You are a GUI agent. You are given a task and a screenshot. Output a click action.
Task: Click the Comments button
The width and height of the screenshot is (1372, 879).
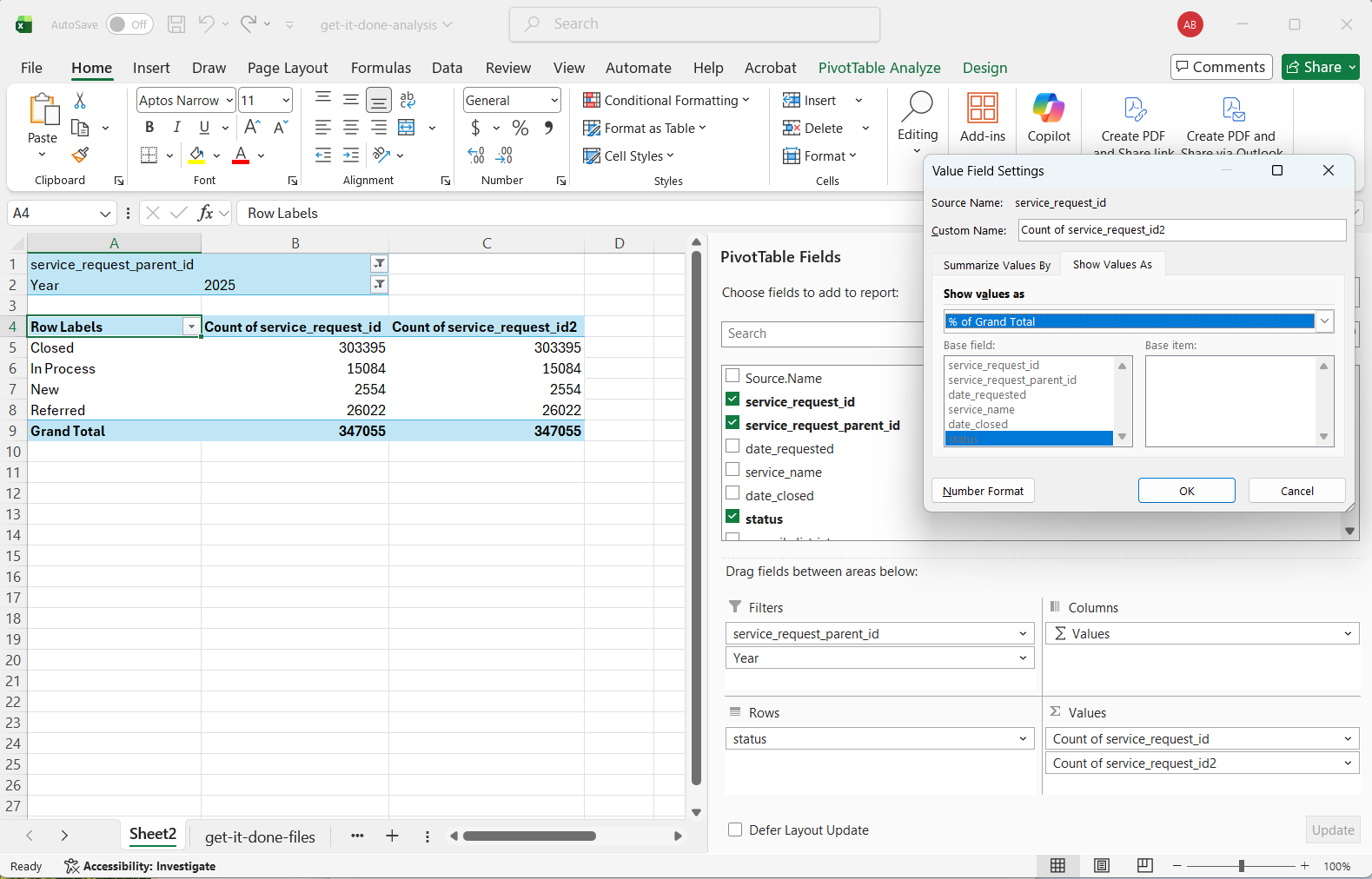1222,67
